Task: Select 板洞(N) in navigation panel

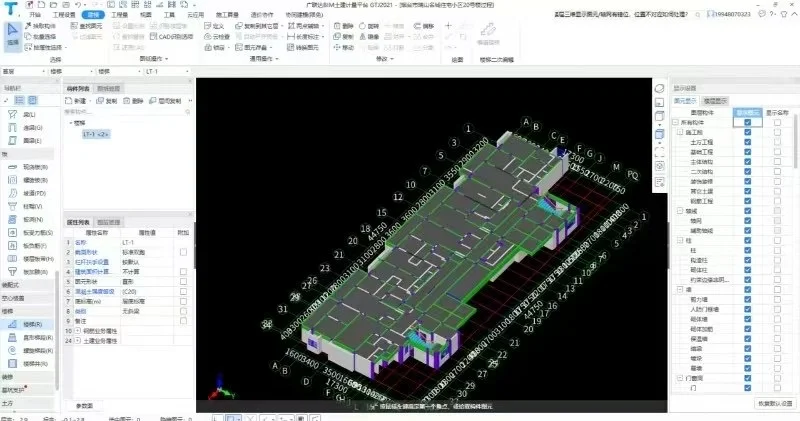Action: [x=26, y=219]
